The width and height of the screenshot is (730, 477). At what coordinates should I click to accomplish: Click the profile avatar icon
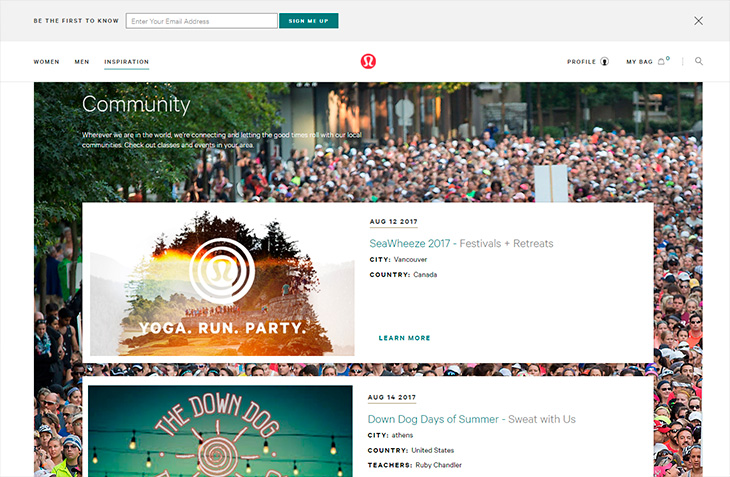604,61
